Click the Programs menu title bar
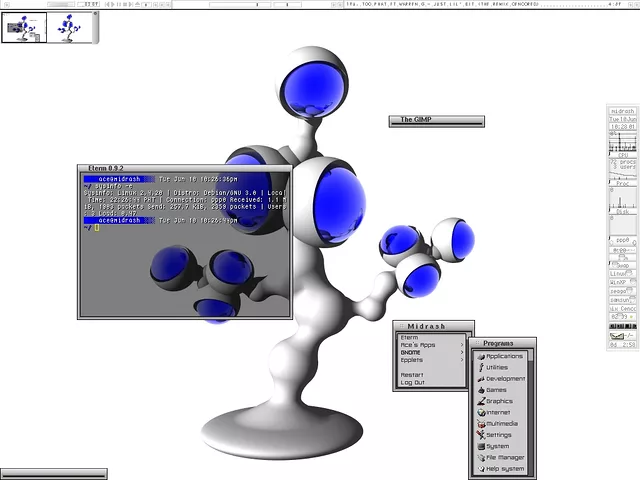Image resolution: width=640 pixels, height=480 pixels. pyautogui.click(x=502, y=343)
